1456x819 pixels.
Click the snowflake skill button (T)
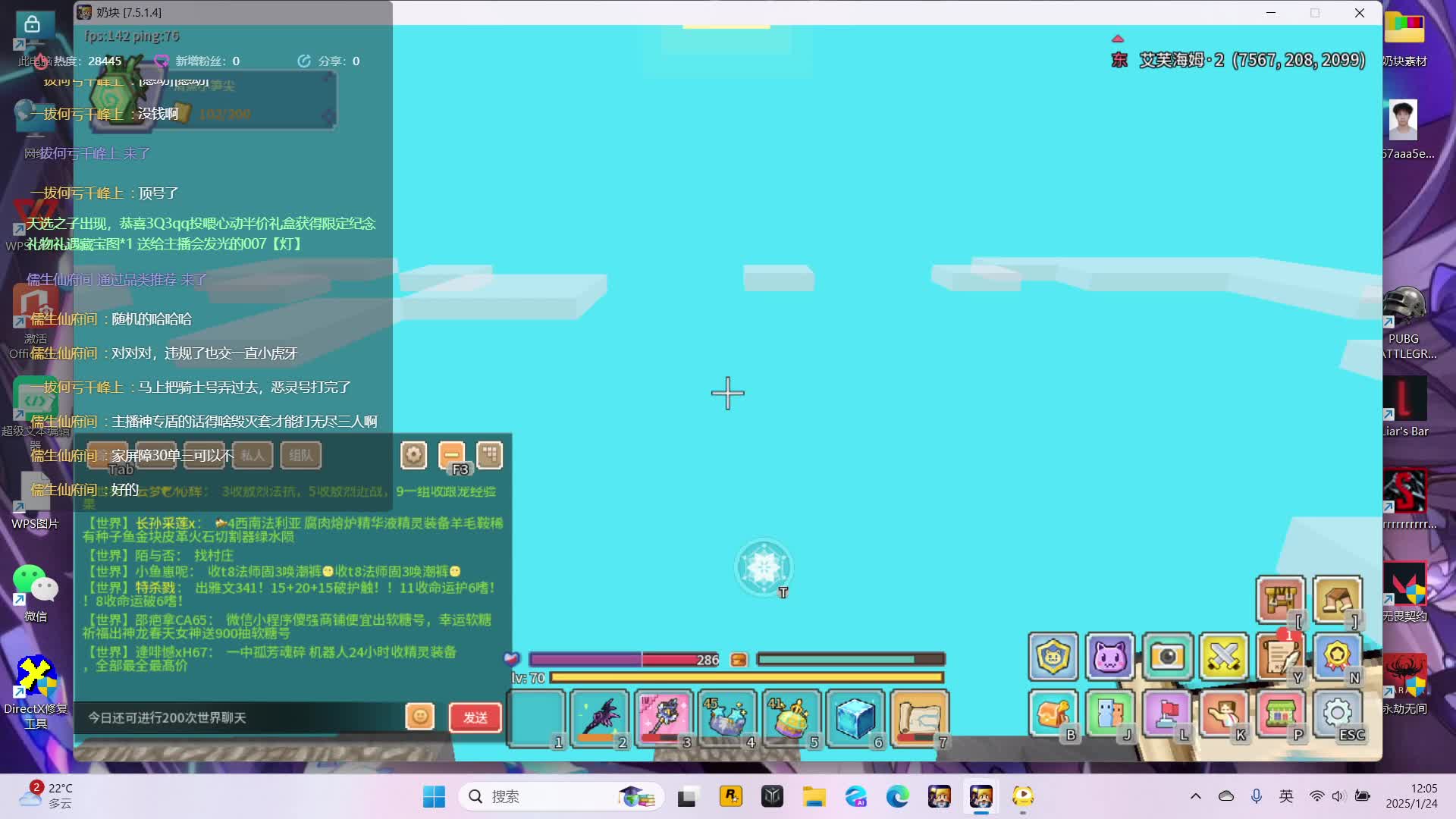click(764, 567)
